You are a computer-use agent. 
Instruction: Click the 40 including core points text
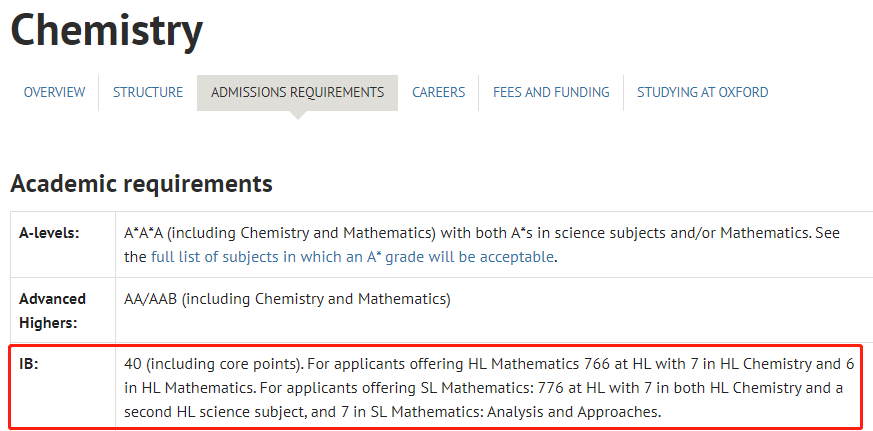point(214,365)
